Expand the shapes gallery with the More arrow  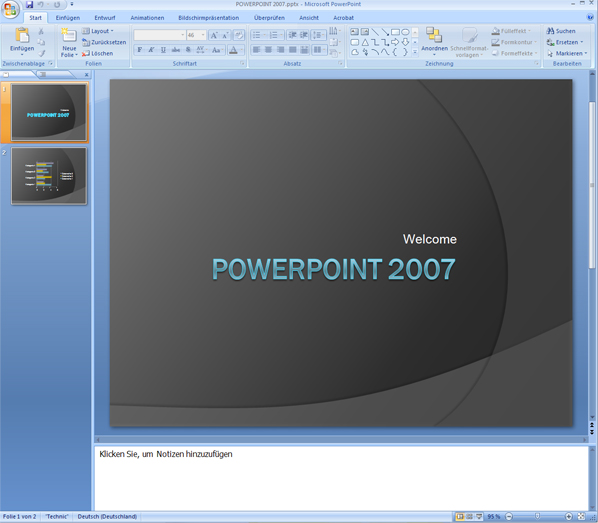pyautogui.click(x=415, y=53)
